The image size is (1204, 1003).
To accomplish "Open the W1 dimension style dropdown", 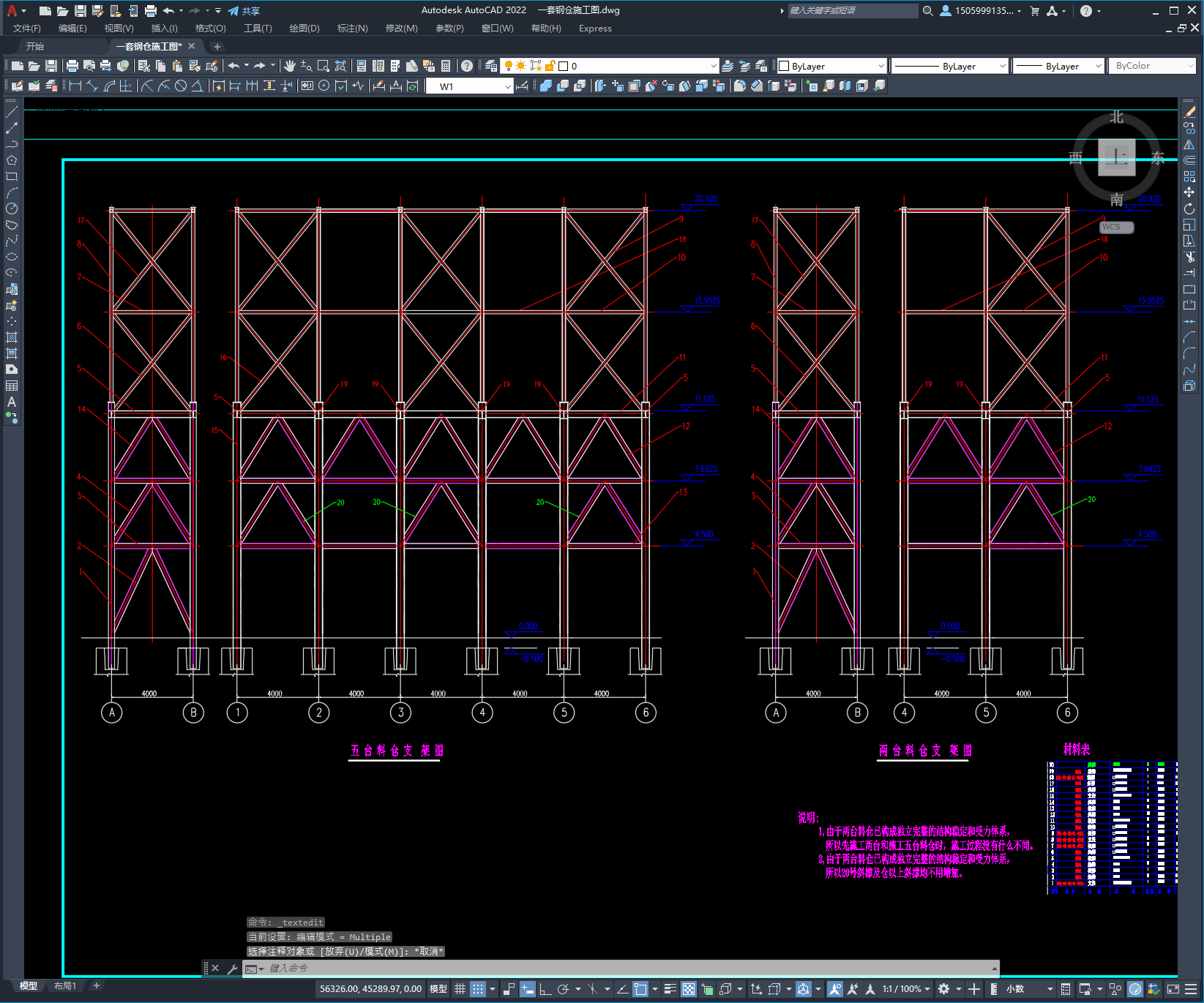I will pos(470,86).
